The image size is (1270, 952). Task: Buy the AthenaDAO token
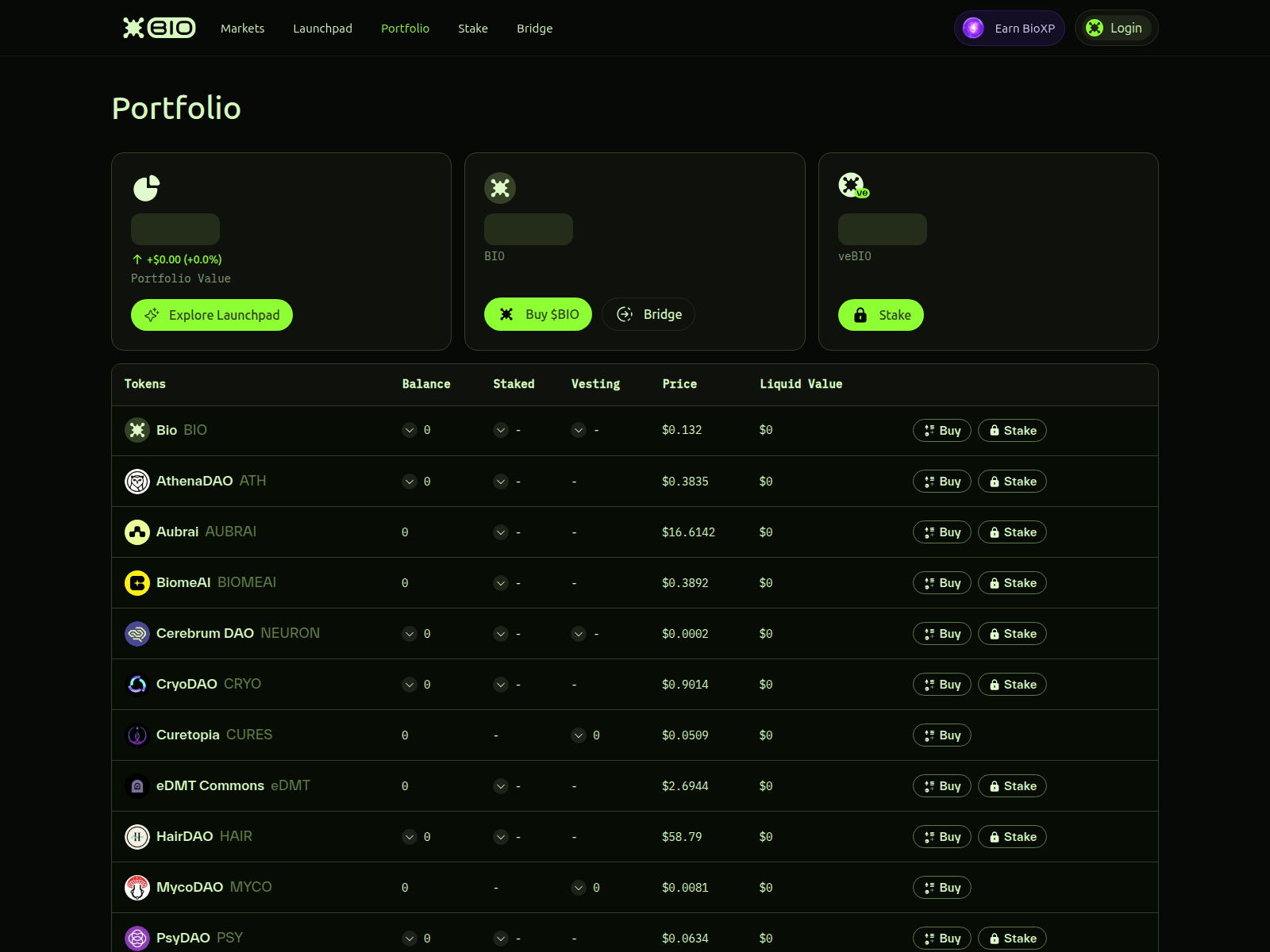tap(942, 481)
